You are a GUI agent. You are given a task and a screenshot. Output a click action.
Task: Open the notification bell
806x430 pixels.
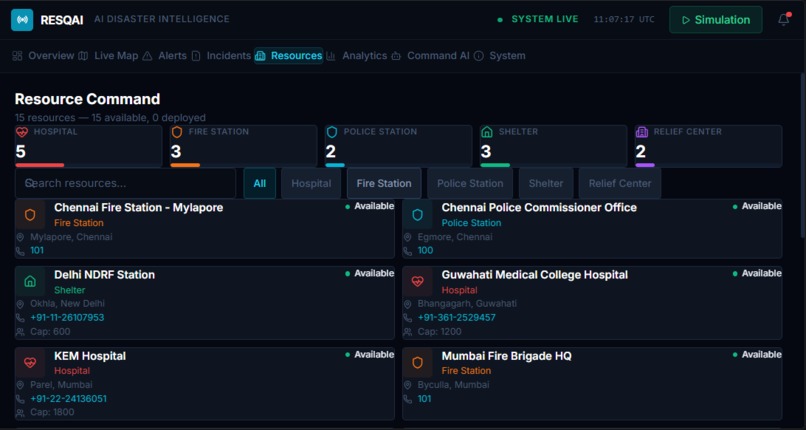point(783,20)
